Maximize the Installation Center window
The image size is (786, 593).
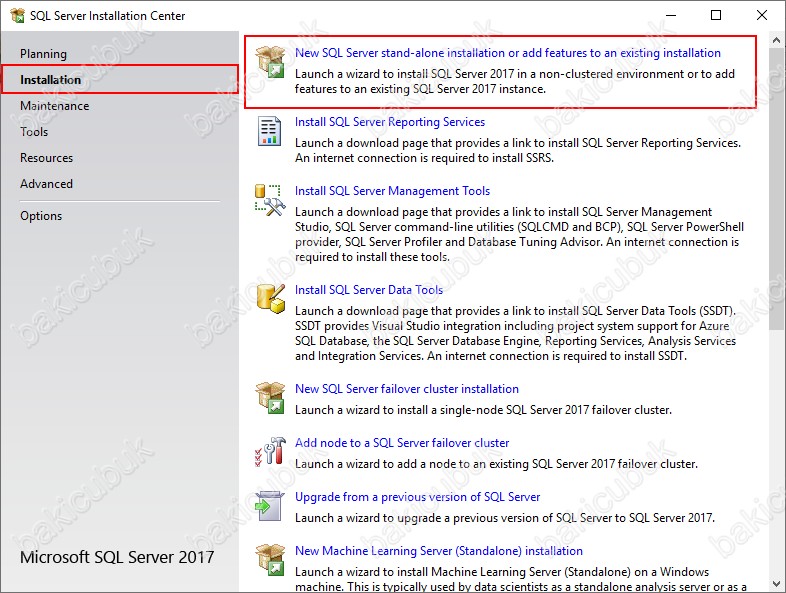716,15
